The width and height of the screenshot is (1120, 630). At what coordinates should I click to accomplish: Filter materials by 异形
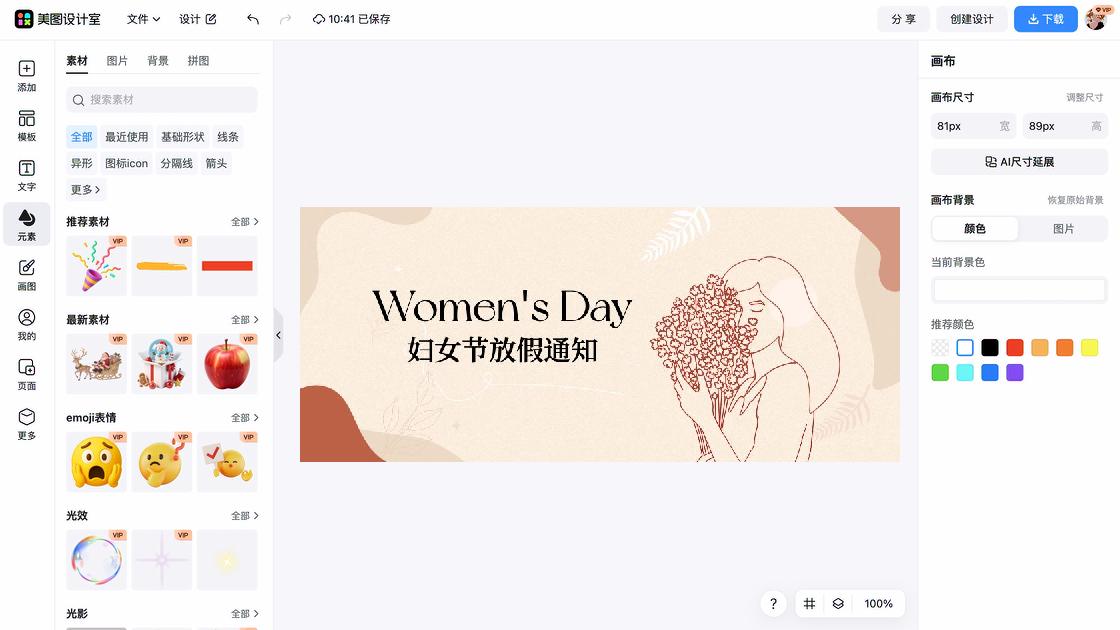coord(81,163)
